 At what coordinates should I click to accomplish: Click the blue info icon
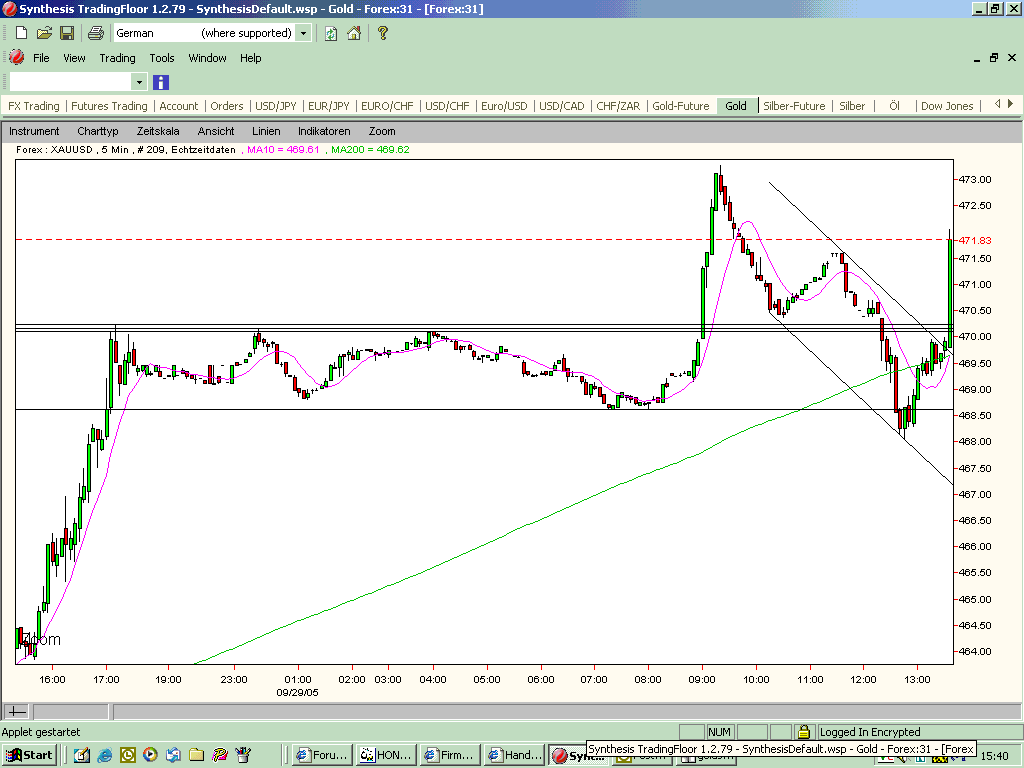tap(161, 82)
